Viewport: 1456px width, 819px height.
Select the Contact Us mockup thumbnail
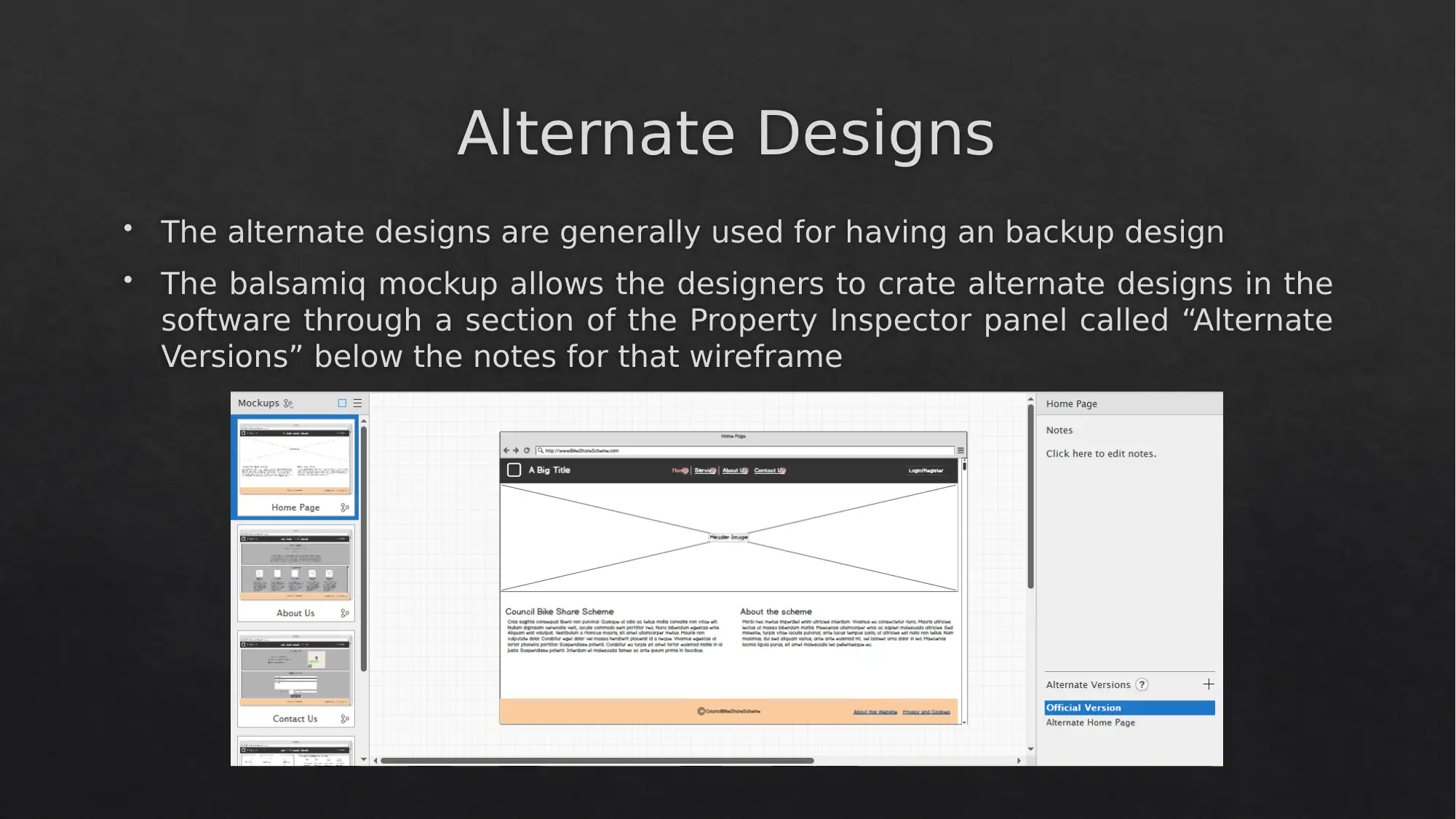tap(295, 678)
